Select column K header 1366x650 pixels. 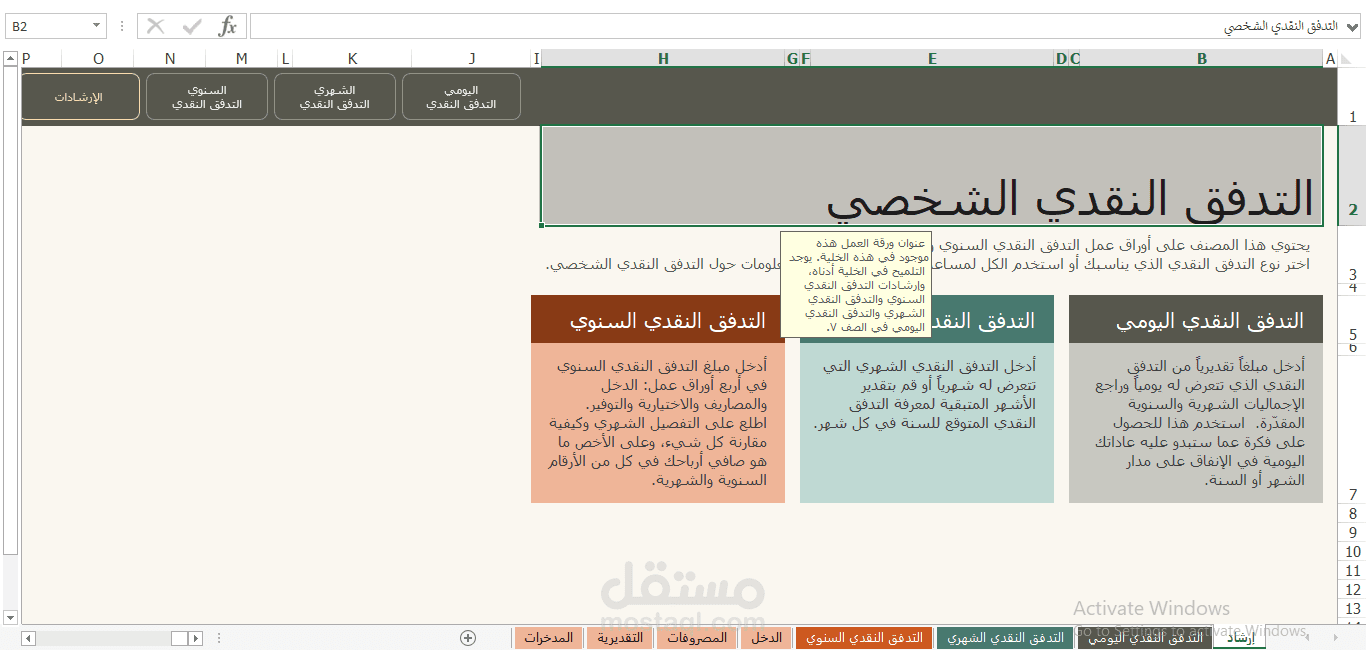coord(352,59)
